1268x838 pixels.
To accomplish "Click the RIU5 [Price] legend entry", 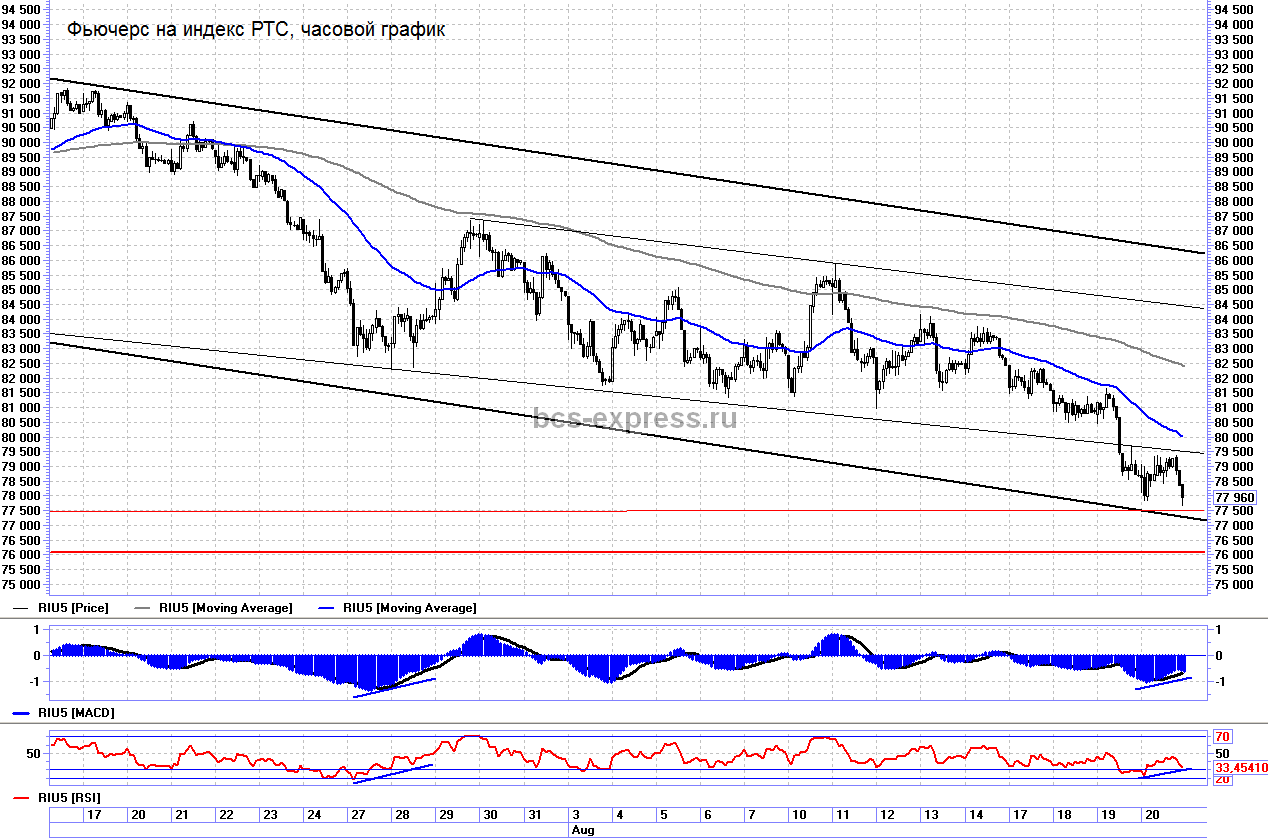I will (75, 608).
